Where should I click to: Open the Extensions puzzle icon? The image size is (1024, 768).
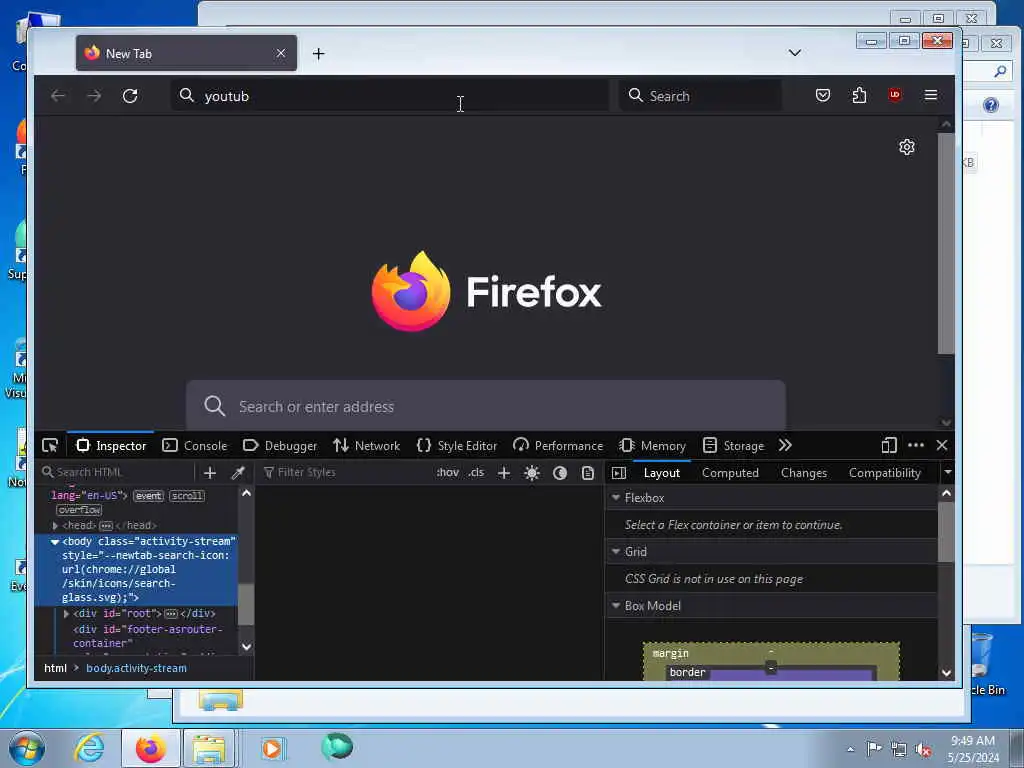click(x=859, y=95)
